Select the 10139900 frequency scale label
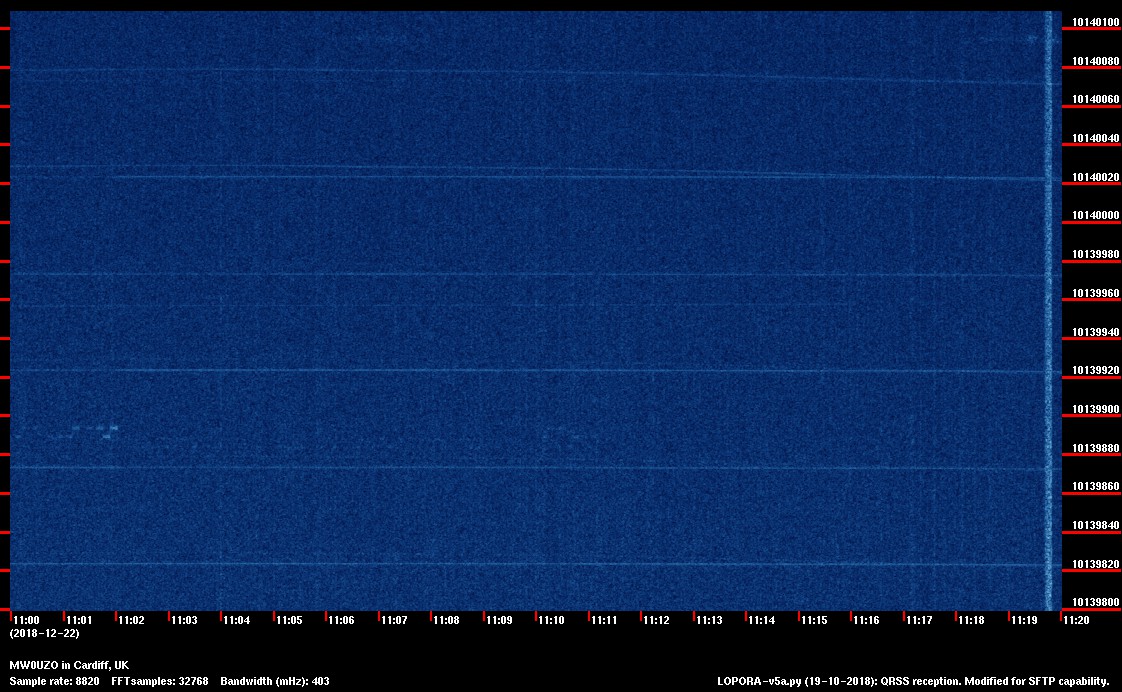The height and width of the screenshot is (692, 1122). [x=1095, y=409]
